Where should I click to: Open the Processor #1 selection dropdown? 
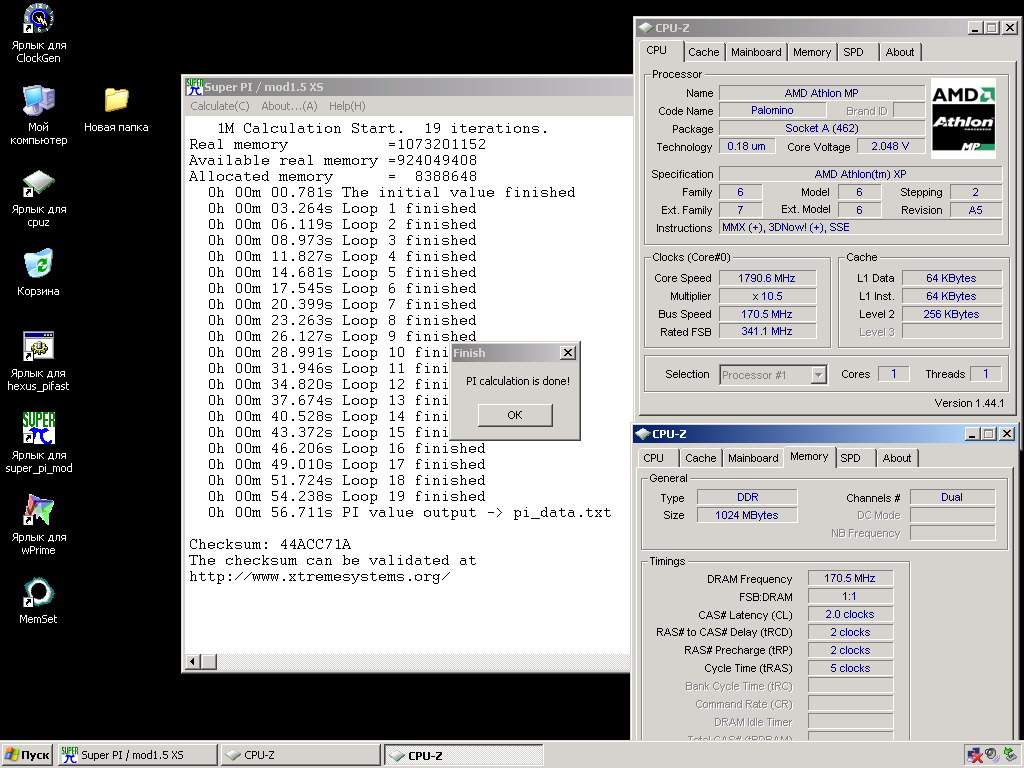(818, 375)
